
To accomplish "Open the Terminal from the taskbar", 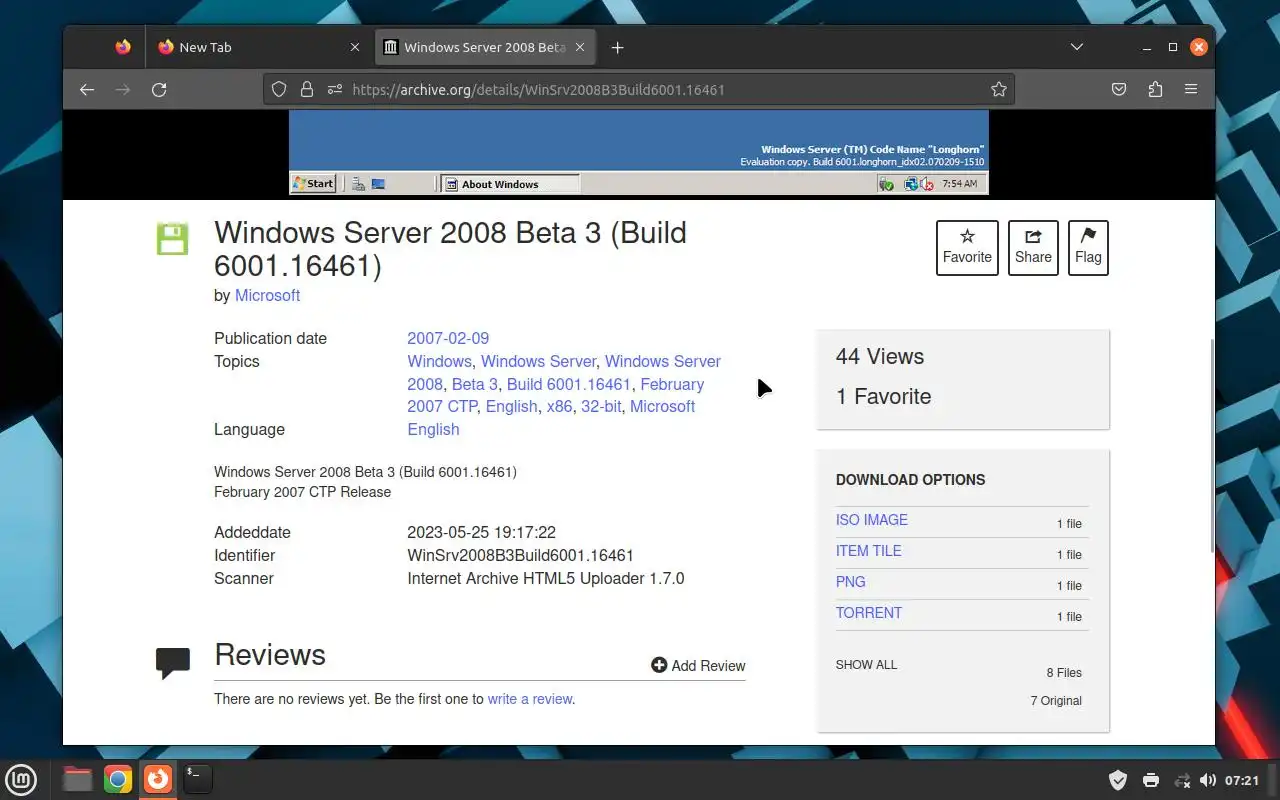I will (198, 779).
